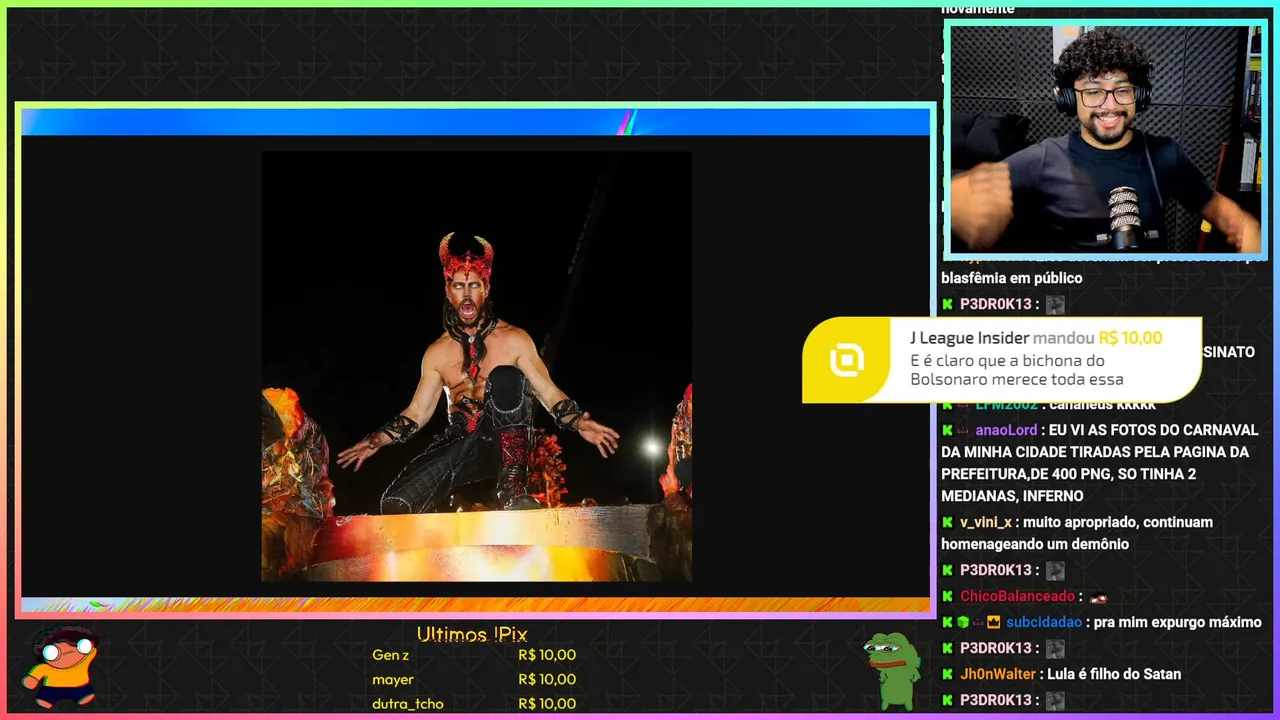
Task: Click the Kick badge beside anaoLord
Action: point(947,430)
